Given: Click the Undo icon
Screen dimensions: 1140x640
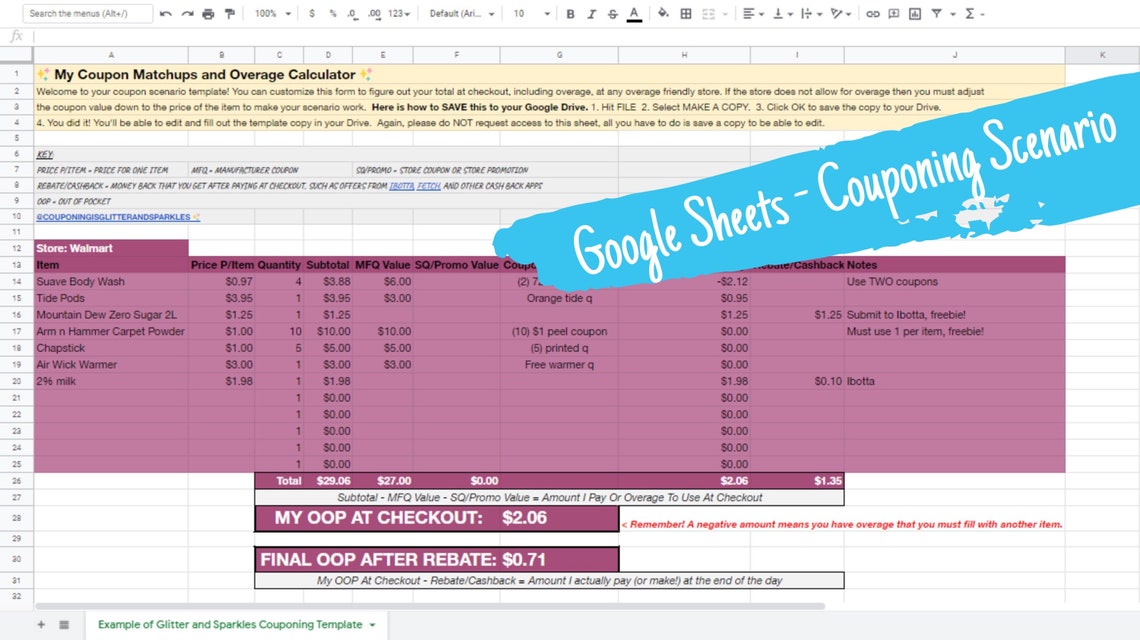Looking at the screenshot, I should pyautogui.click(x=164, y=13).
